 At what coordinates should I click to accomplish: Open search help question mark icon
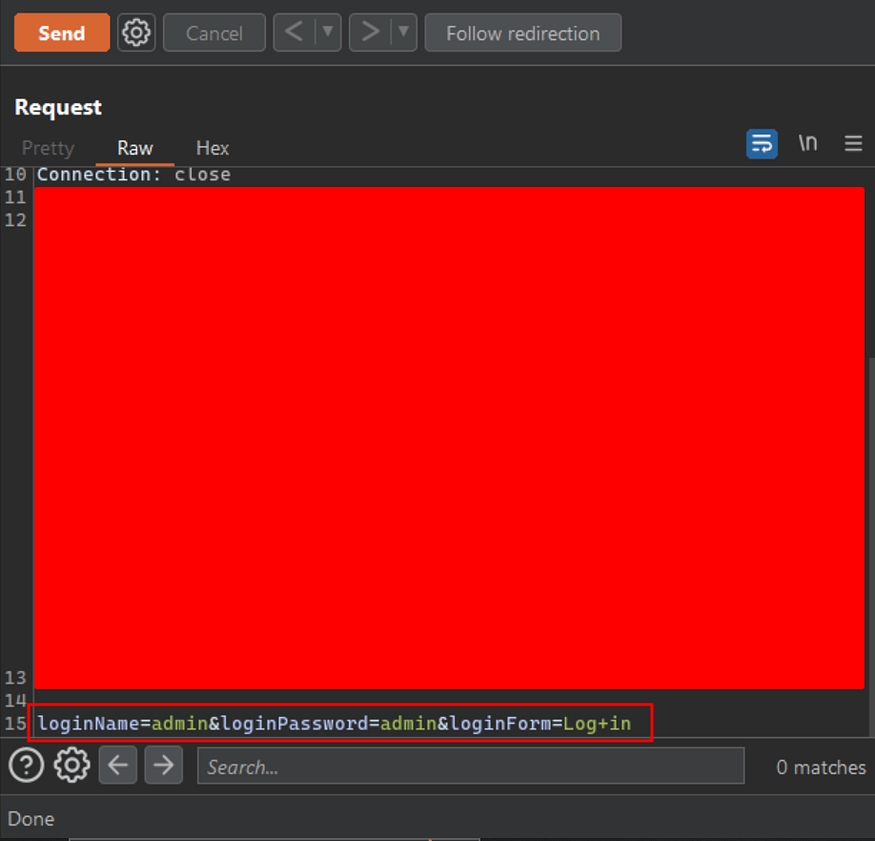[26, 767]
